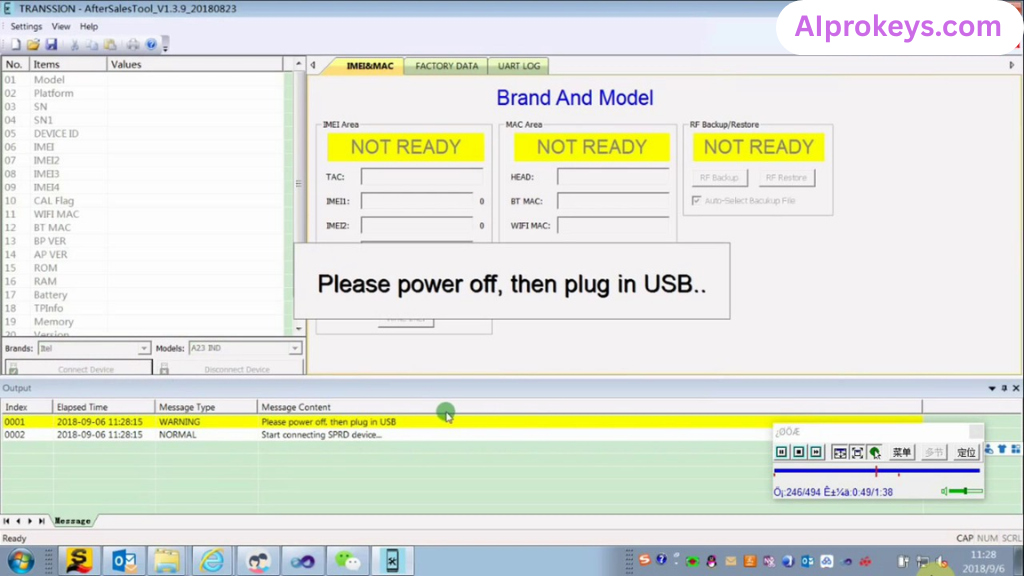Toggle the pinned state of the Output panel
The height and width of the screenshot is (576, 1024).
(x=1003, y=388)
